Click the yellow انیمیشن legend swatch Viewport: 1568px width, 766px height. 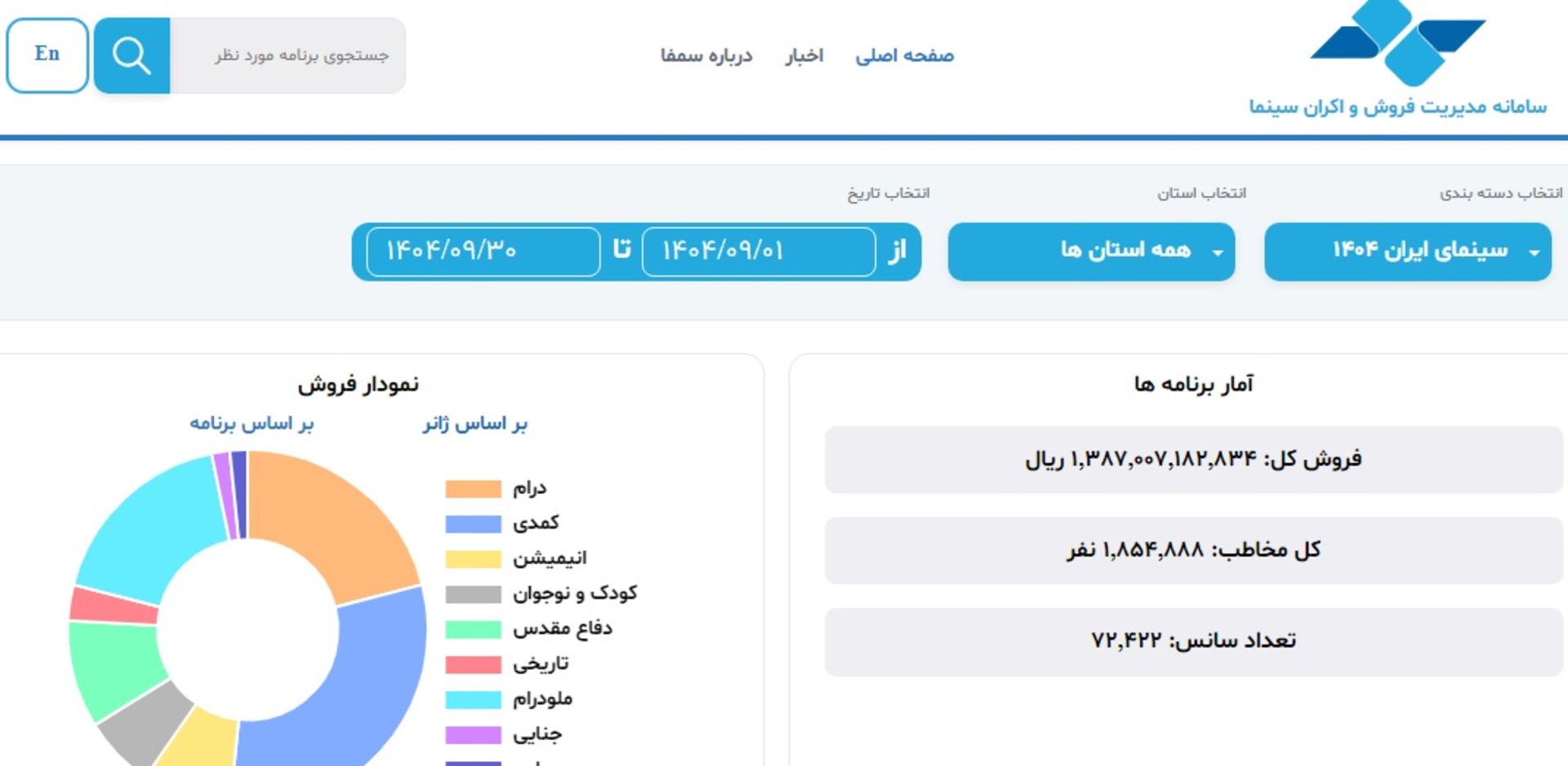(471, 558)
